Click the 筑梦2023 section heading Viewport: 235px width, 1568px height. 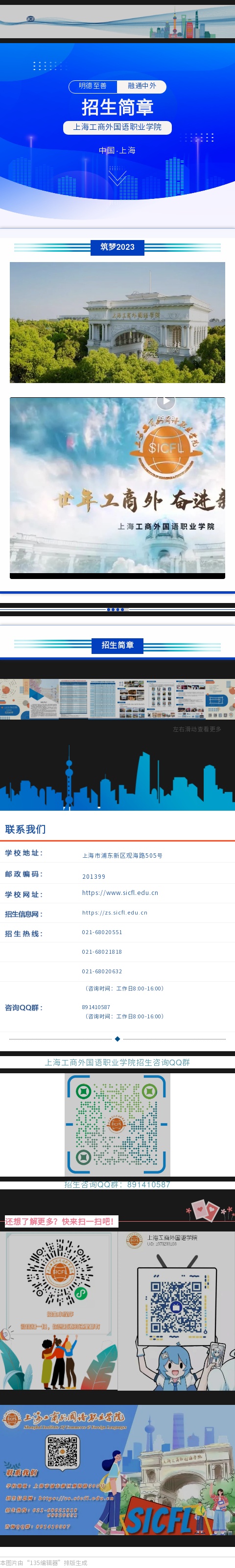117,247
